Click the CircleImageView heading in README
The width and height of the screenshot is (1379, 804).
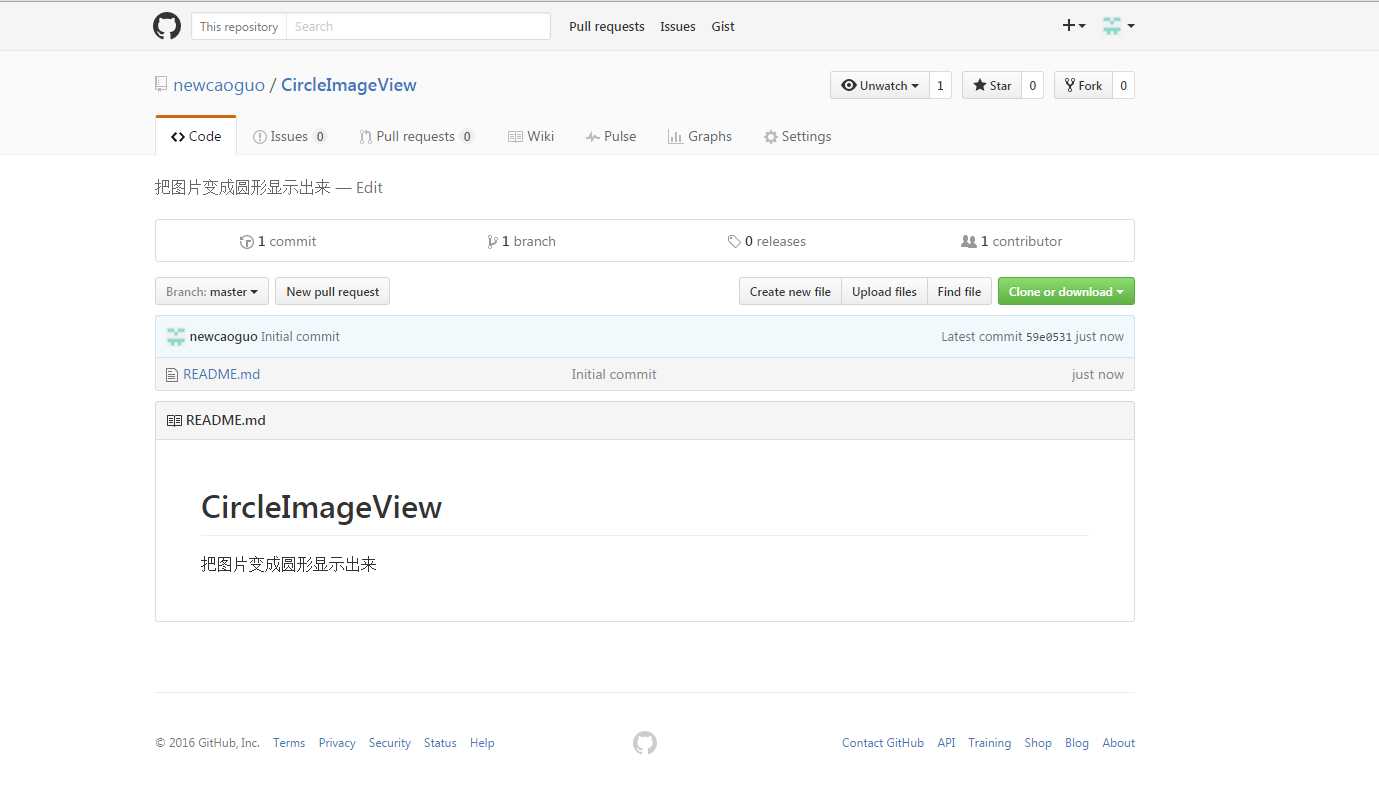pyautogui.click(x=321, y=507)
